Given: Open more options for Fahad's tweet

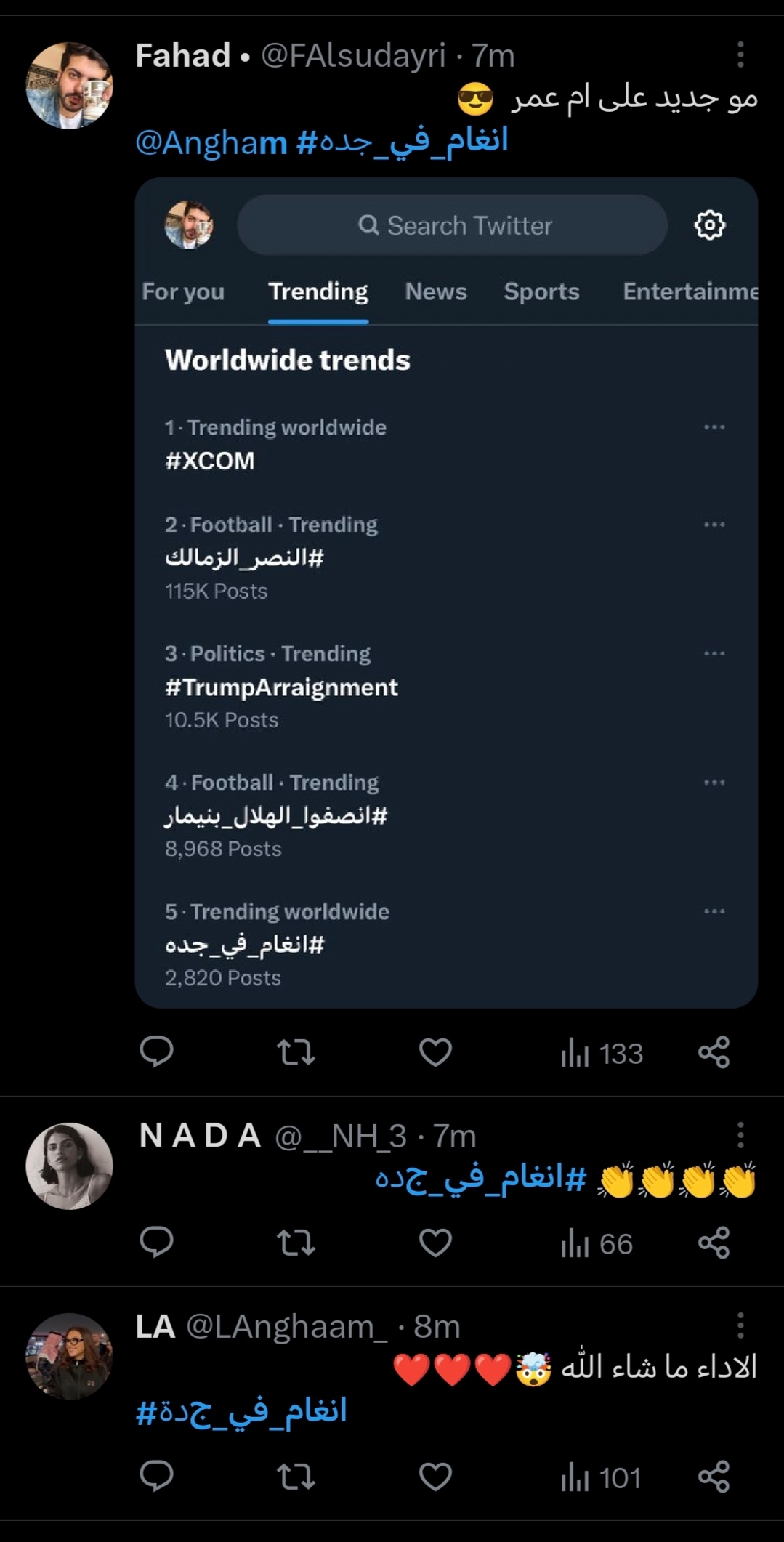Looking at the screenshot, I should click(740, 55).
